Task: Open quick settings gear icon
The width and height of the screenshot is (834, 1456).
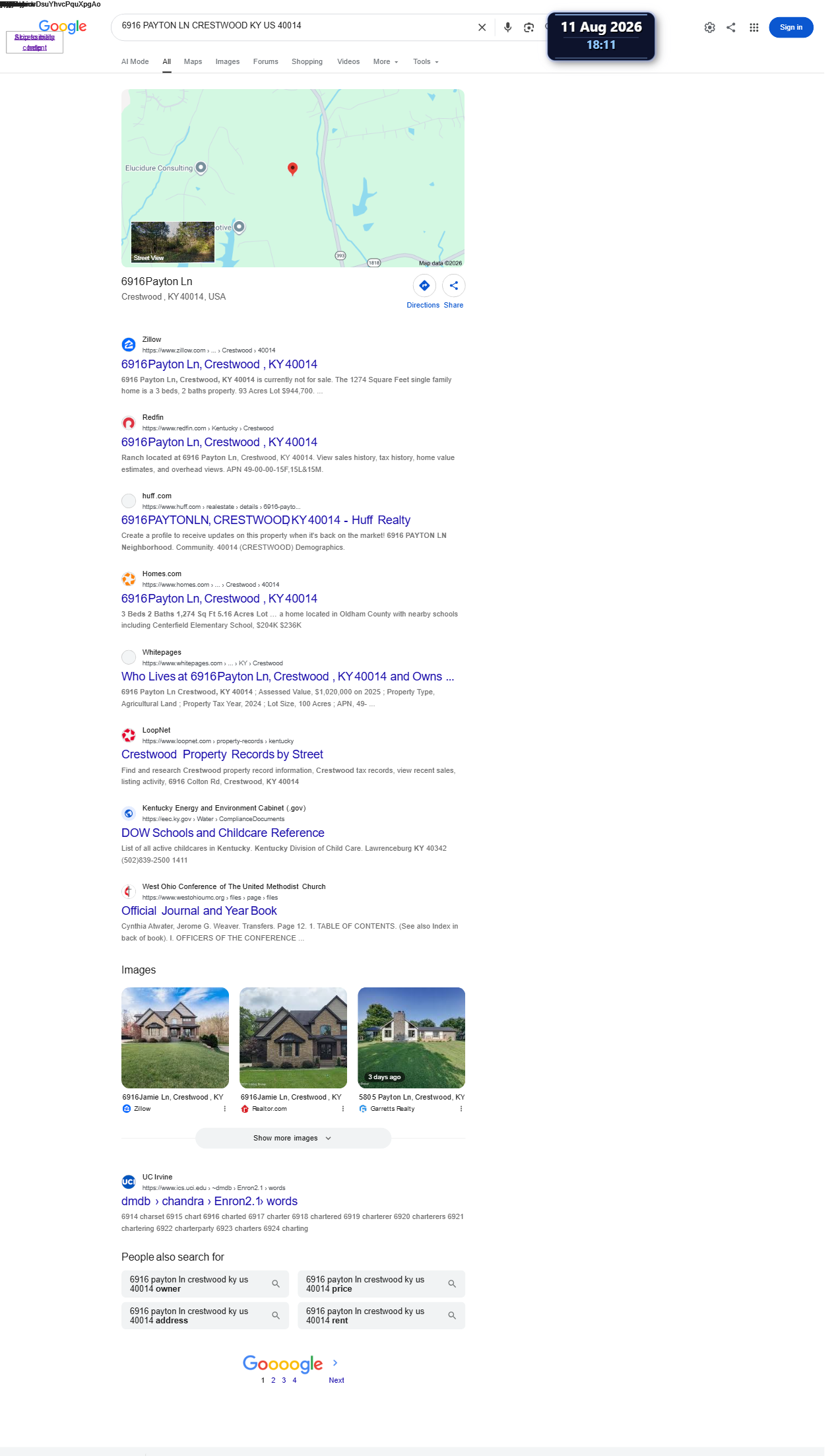Action: pyautogui.click(x=709, y=27)
